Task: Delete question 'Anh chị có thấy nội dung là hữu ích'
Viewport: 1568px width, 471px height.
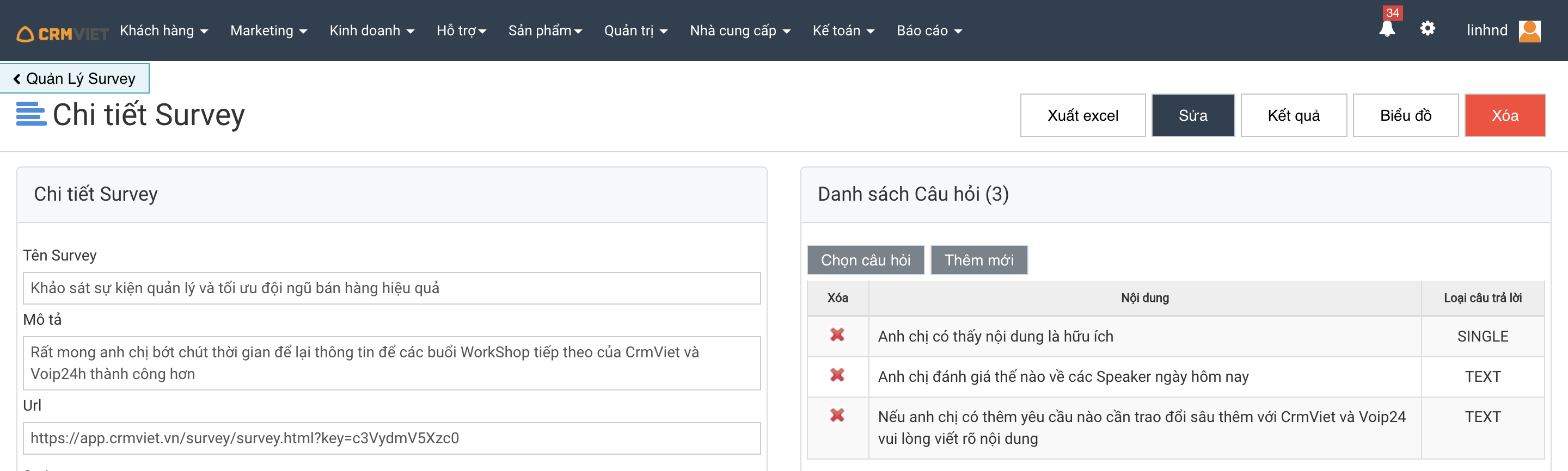Action: [837, 335]
